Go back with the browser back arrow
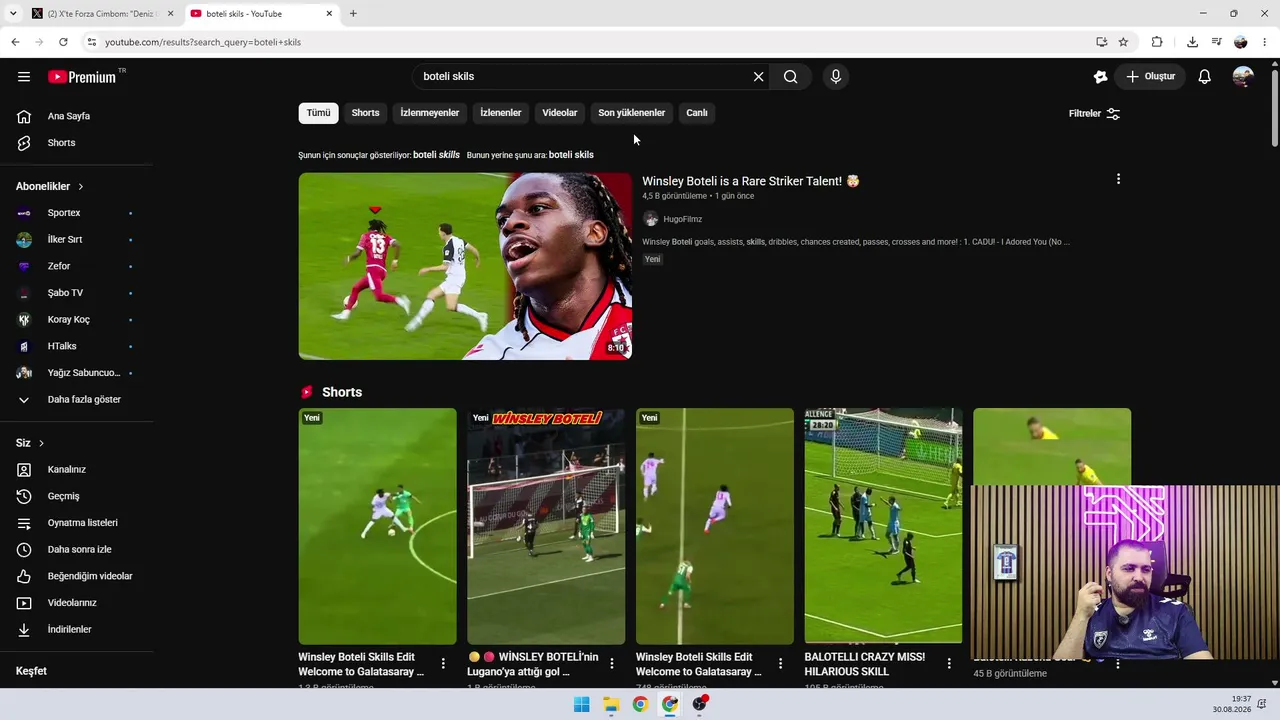Screen dimensions: 1280x720 (x=15, y=42)
